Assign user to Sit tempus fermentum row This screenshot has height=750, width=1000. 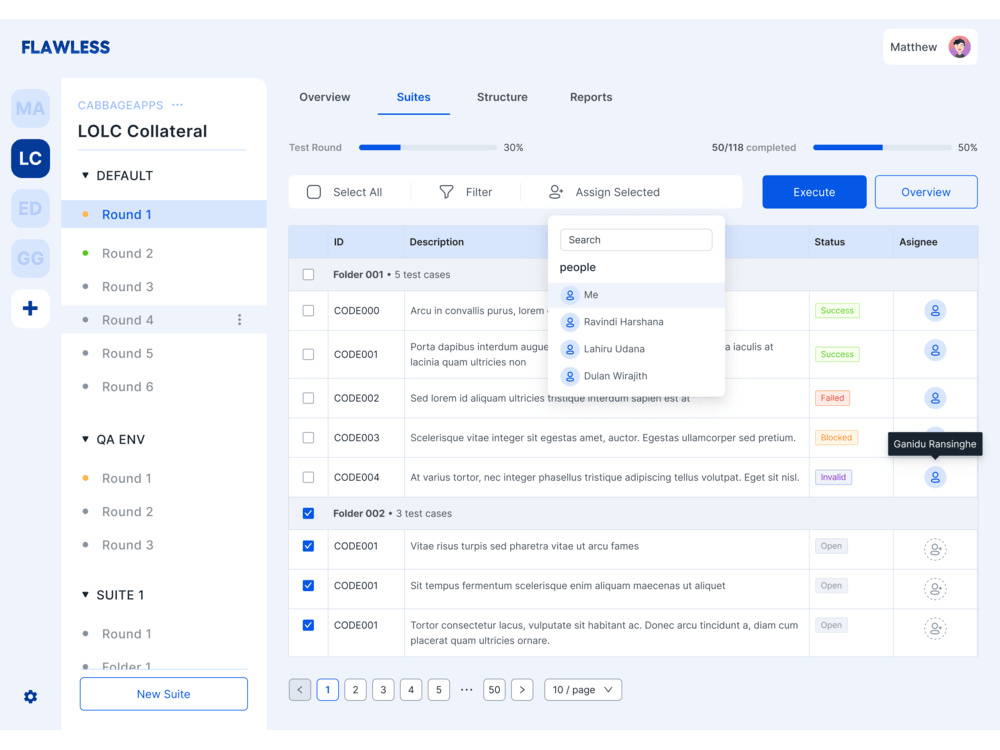[935, 589]
